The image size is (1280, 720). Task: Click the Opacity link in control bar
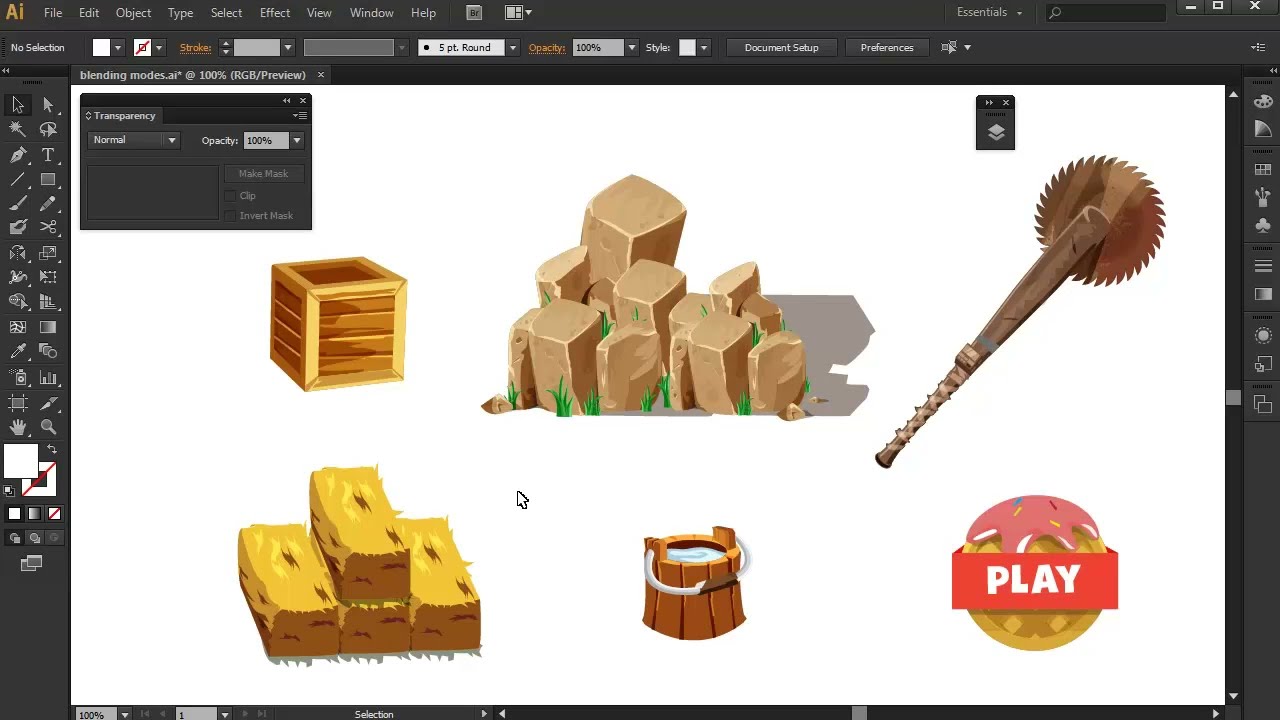point(547,47)
